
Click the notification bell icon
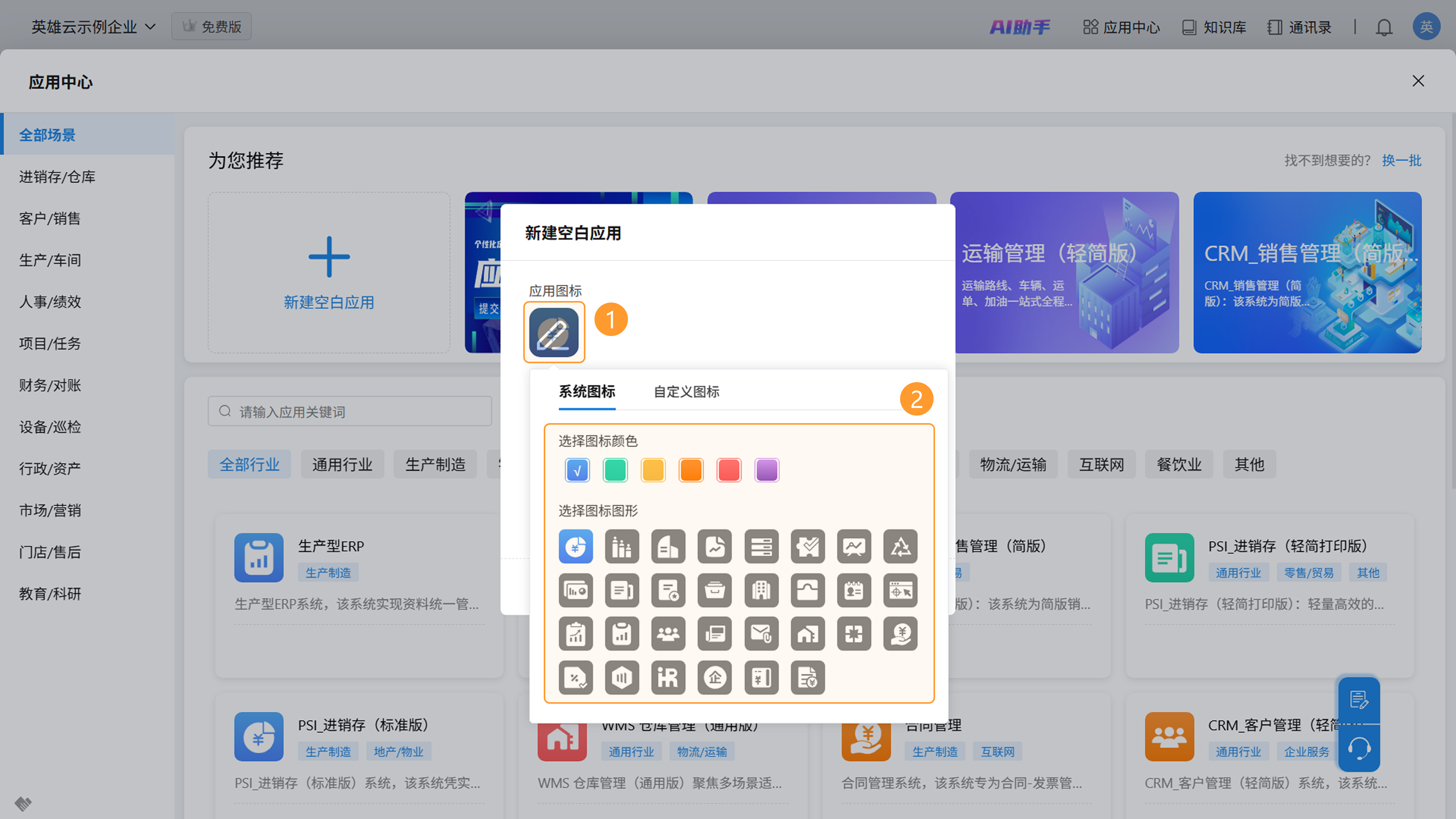pos(1384,27)
